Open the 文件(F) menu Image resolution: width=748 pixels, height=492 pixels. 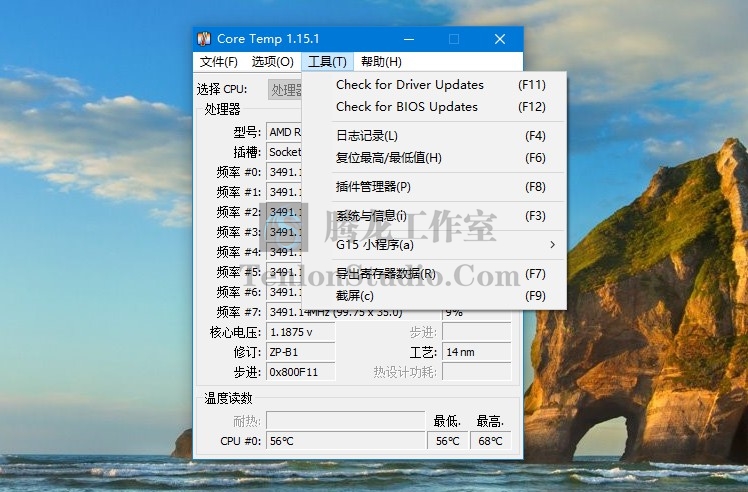point(218,62)
